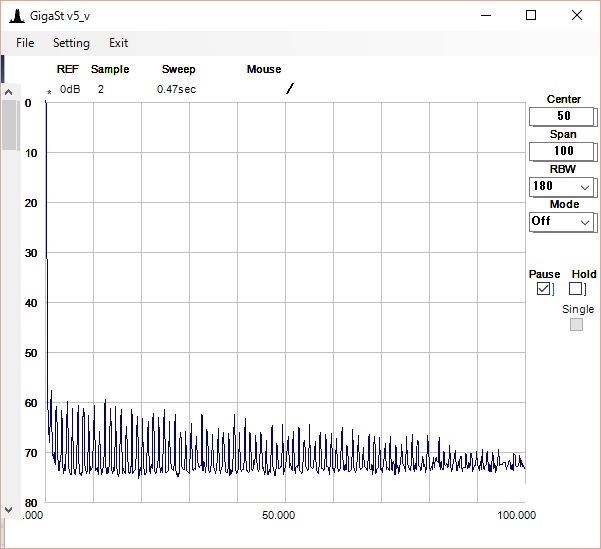Click the scrollbar down arrow

pyautogui.click(x=9, y=509)
